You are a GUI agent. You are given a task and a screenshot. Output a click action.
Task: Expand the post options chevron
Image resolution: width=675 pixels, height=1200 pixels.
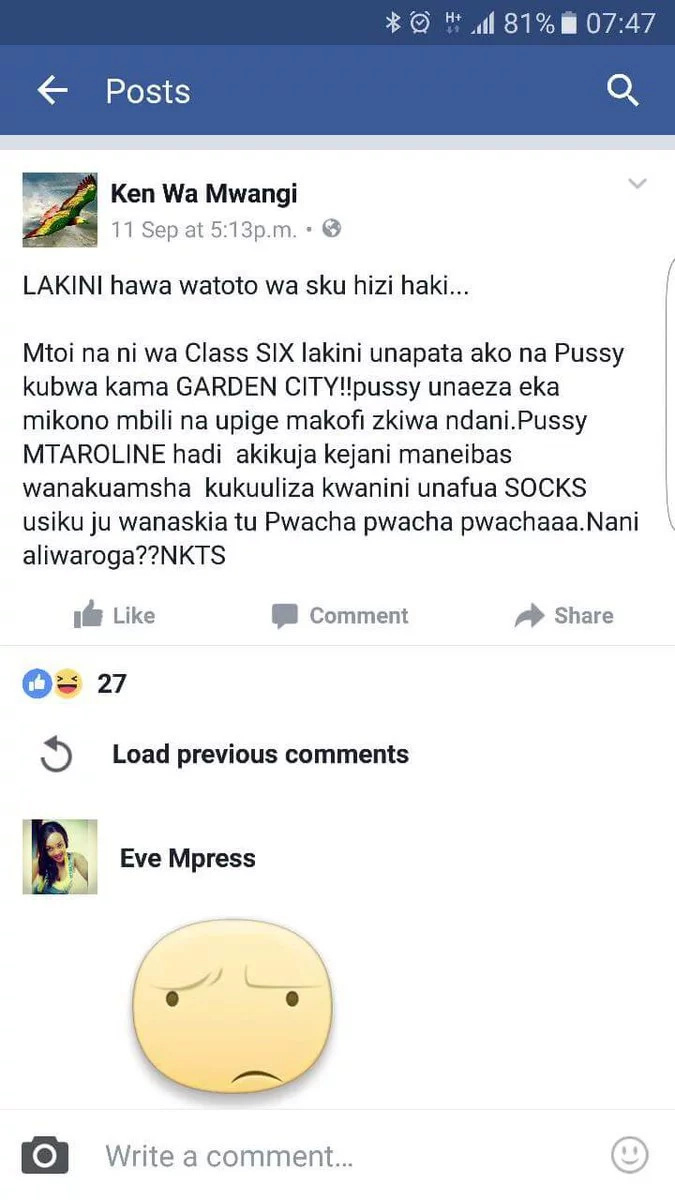[637, 184]
